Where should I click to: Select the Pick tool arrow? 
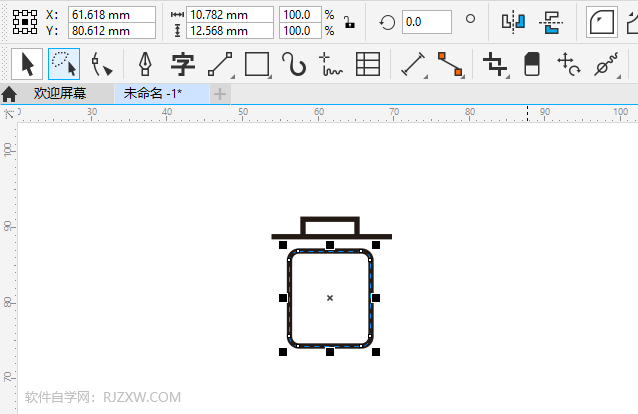[x=27, y=64]
